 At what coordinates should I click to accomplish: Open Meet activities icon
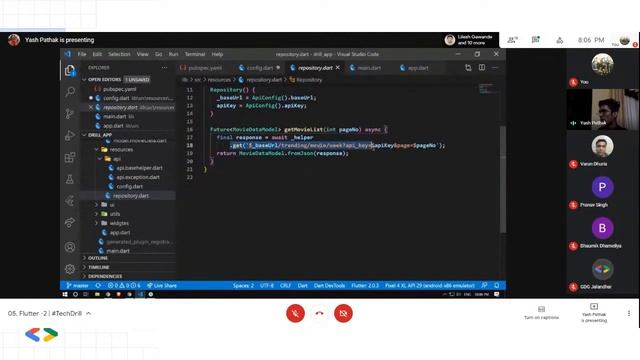click(560, 40)
